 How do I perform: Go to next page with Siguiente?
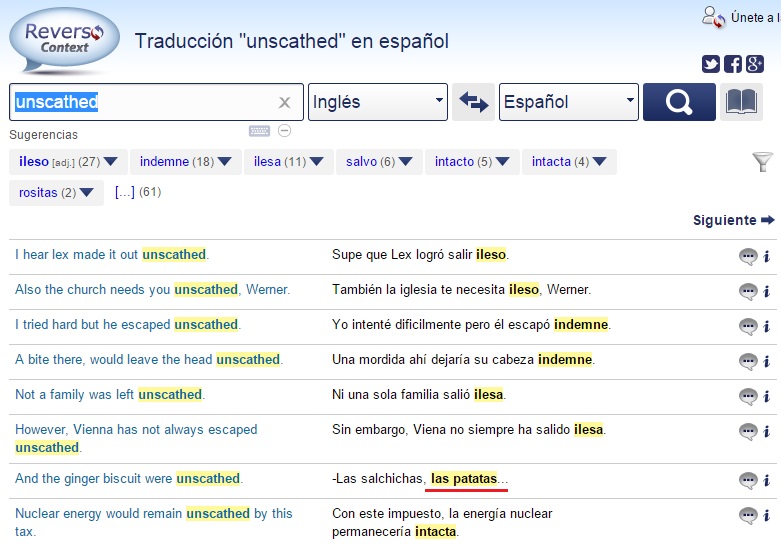click(733, 220)
